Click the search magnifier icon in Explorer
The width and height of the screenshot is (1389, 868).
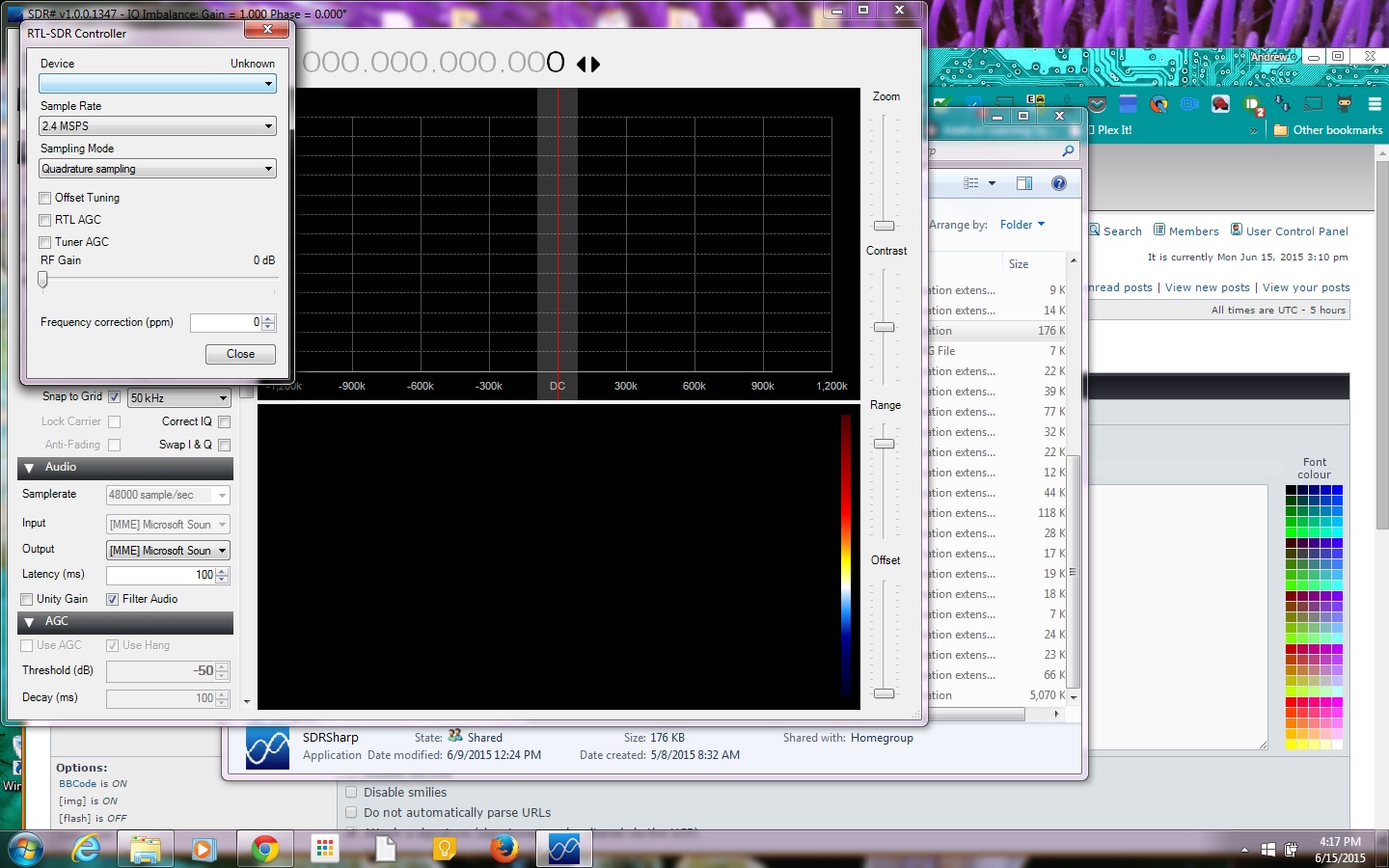point(1068,150)
